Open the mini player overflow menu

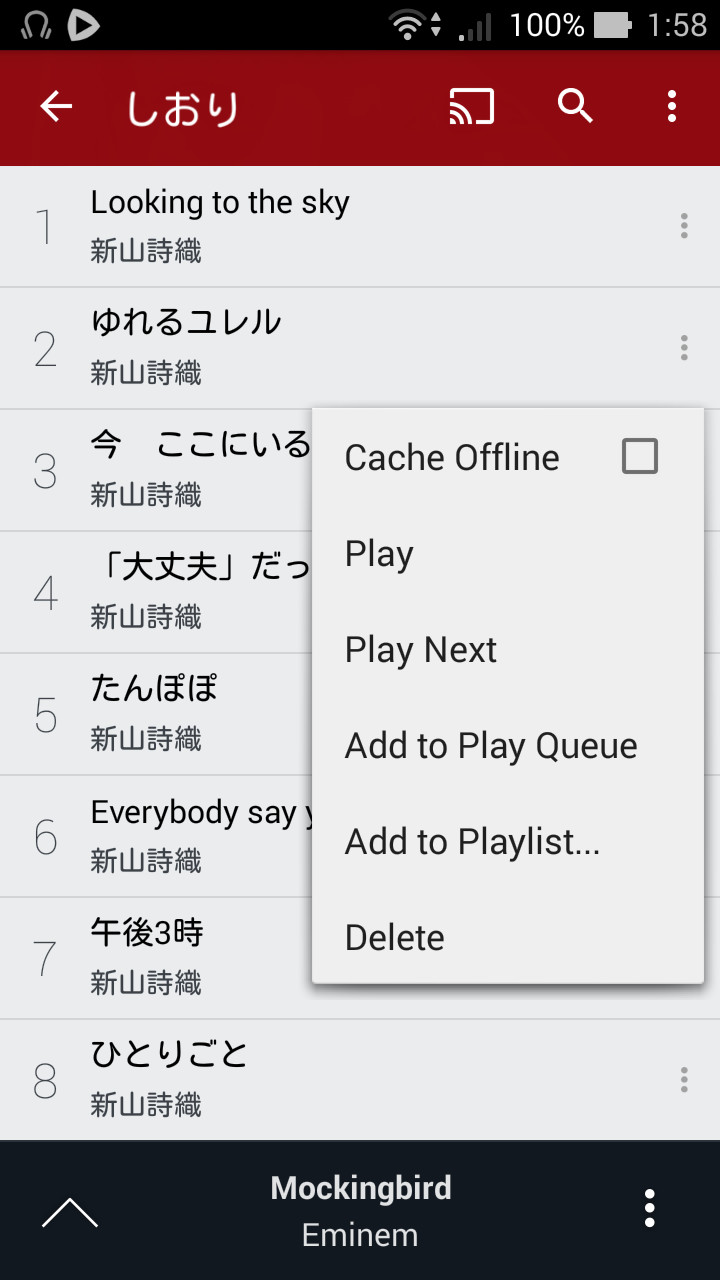pyautogui.click(x=649, y=1209)
